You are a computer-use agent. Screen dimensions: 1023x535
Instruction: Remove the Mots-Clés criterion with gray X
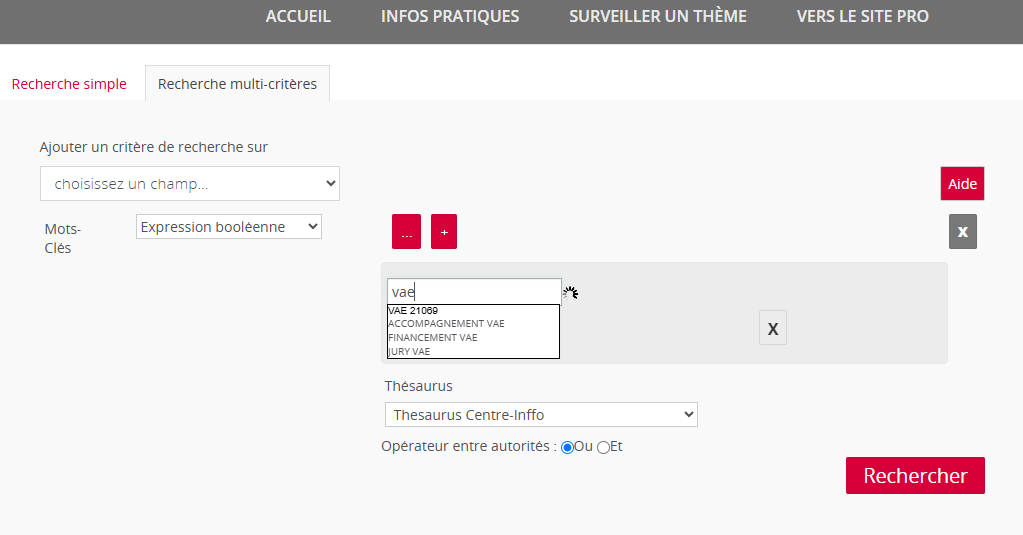click(962, 232)
